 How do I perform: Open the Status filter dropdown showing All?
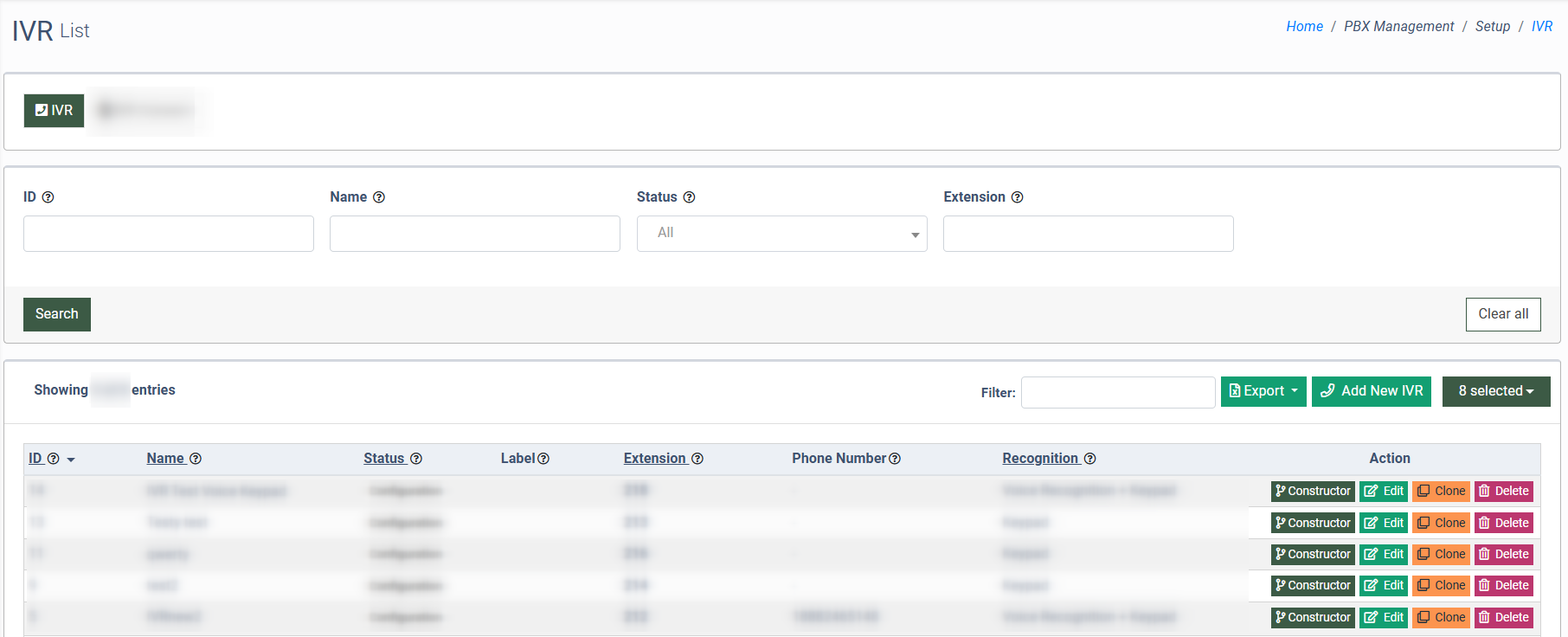click(781, 234)
